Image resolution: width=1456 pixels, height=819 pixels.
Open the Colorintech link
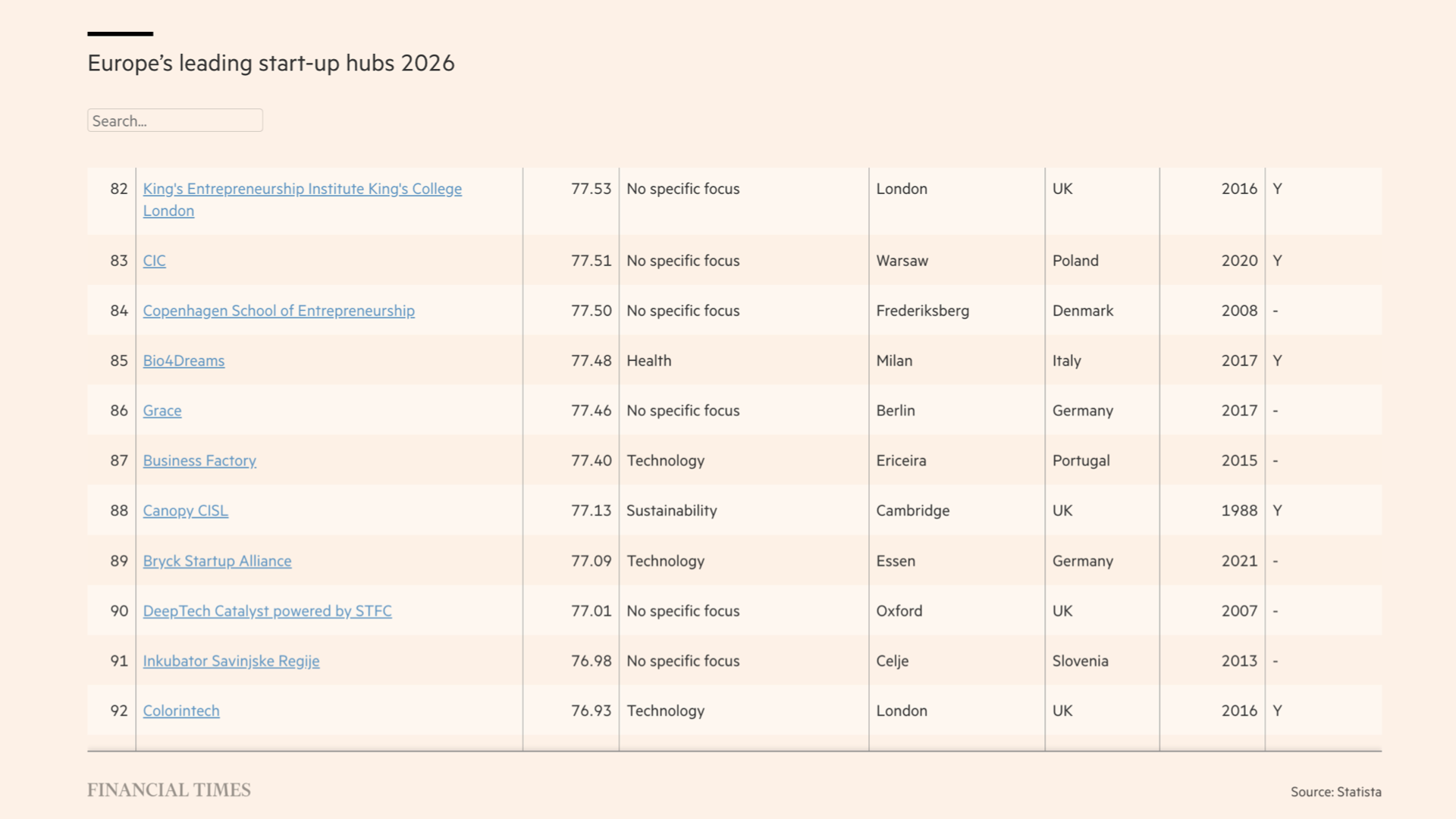click(181, 711)
